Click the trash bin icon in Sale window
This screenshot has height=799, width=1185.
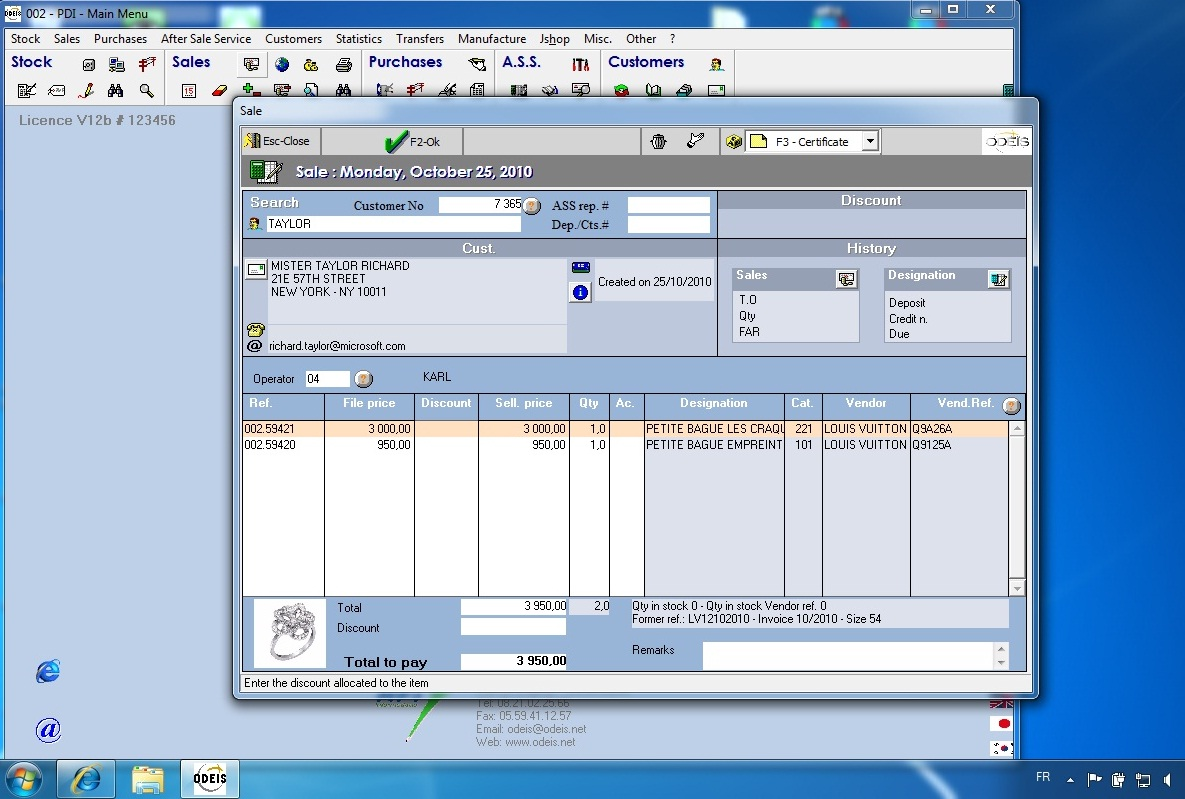click(x=658, y=141)
